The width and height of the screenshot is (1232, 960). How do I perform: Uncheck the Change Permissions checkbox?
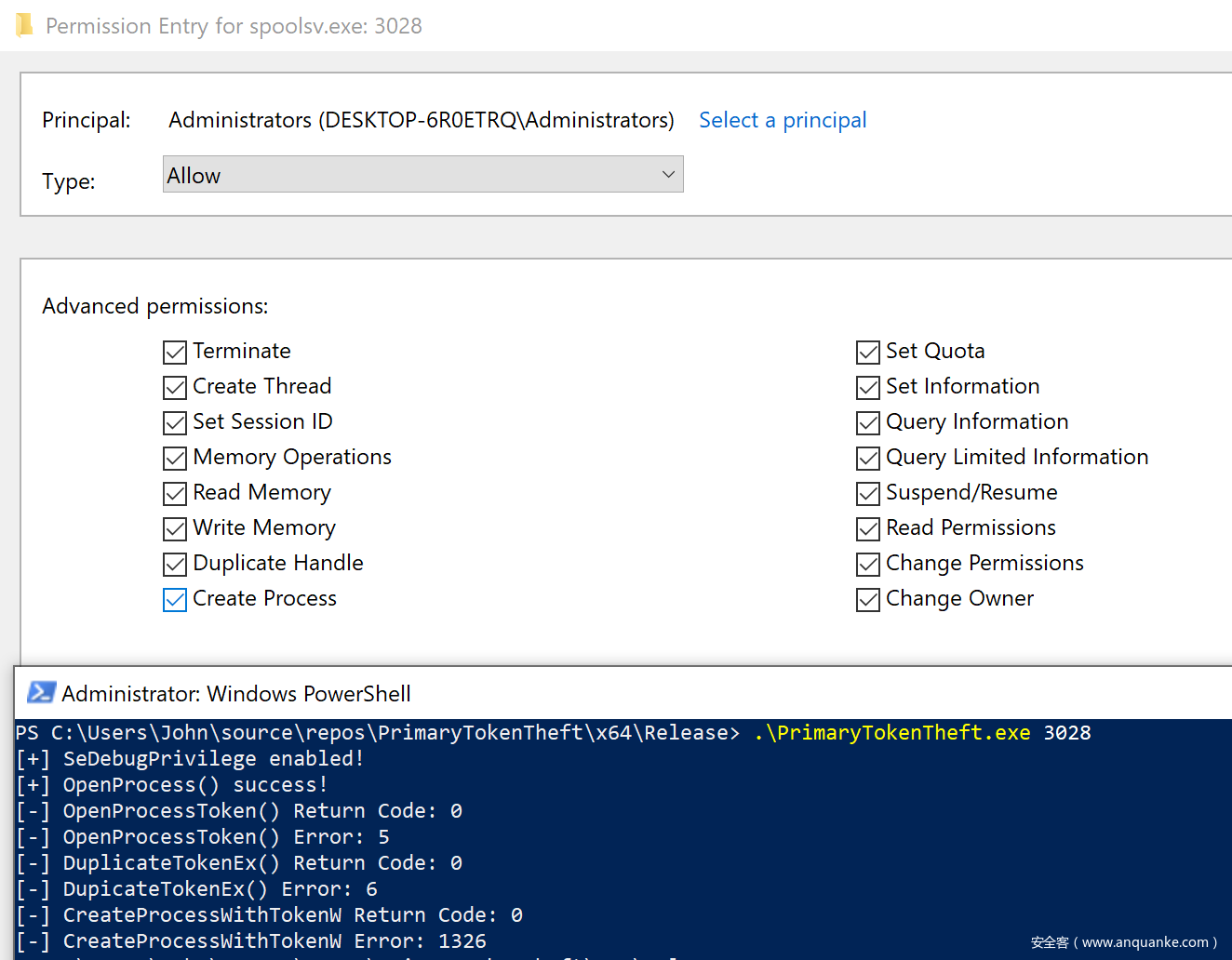click(867, 564)
